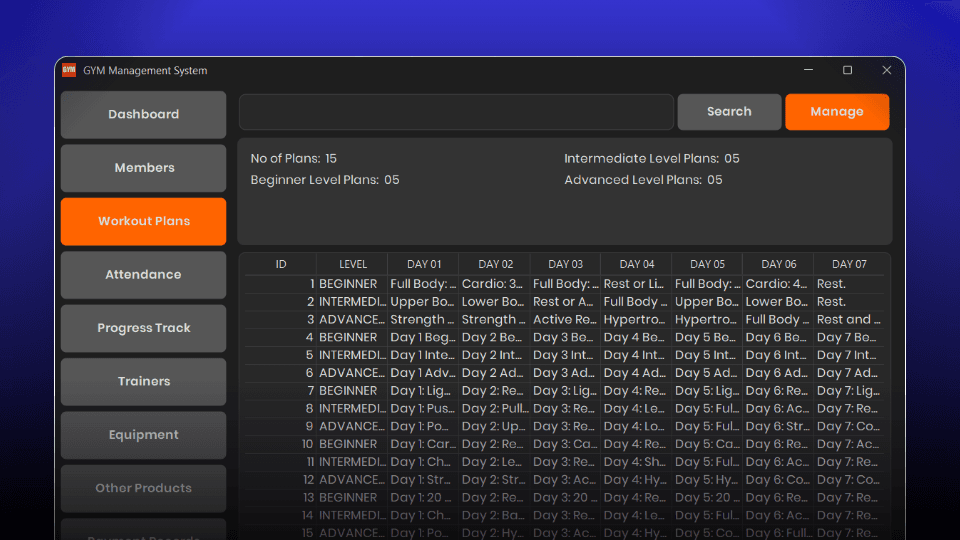Click 'Day 2: Pull...' cell in row 8

click(494, 408)
